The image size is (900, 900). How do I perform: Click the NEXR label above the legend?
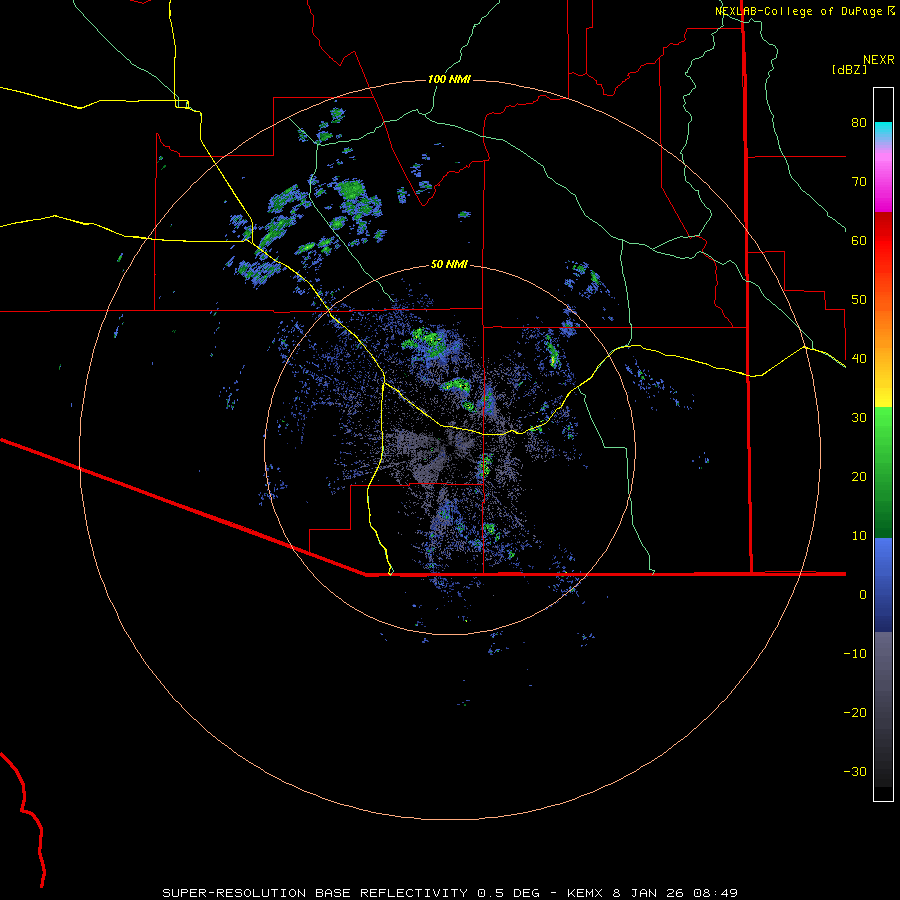click(879, 60)
